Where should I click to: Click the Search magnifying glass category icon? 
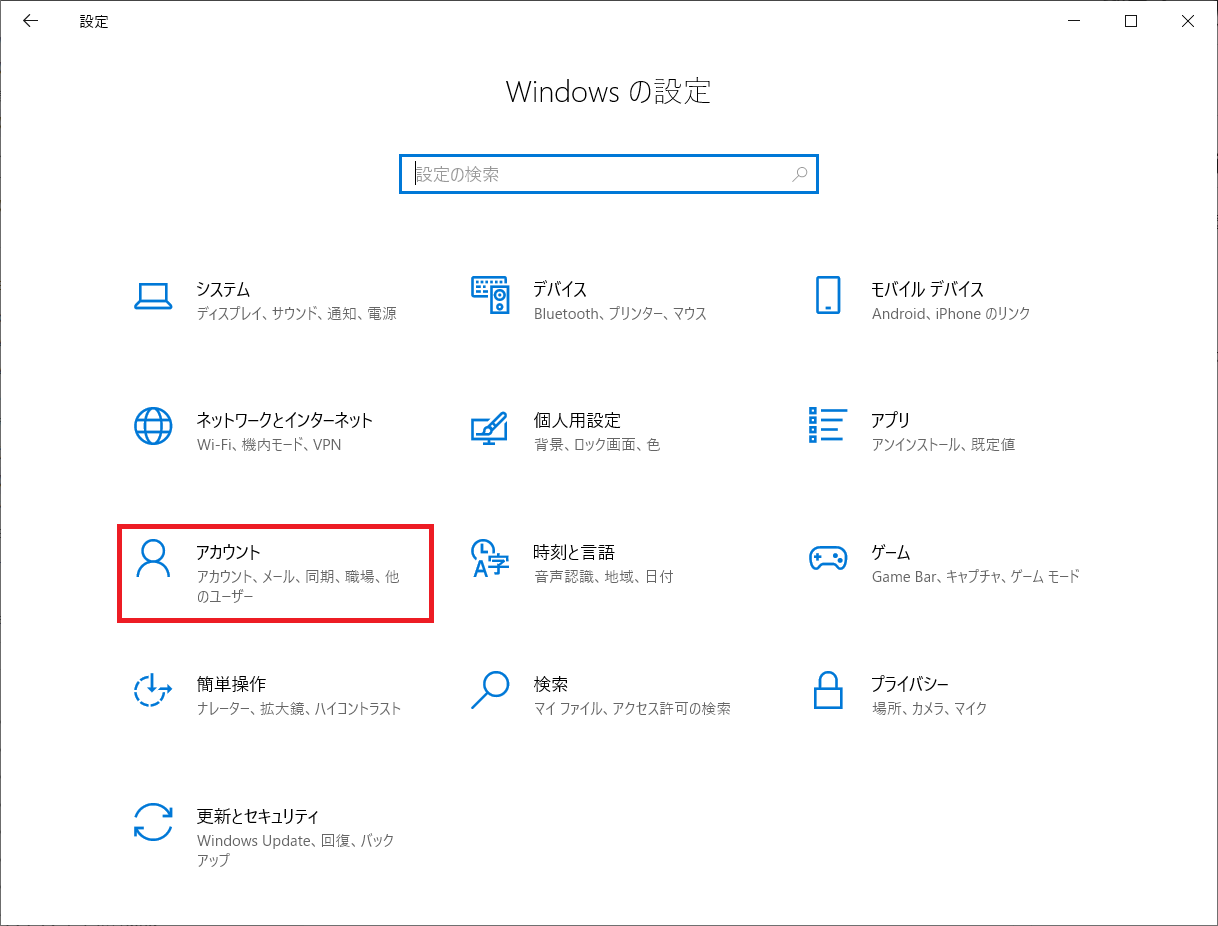tap(490, 690)
